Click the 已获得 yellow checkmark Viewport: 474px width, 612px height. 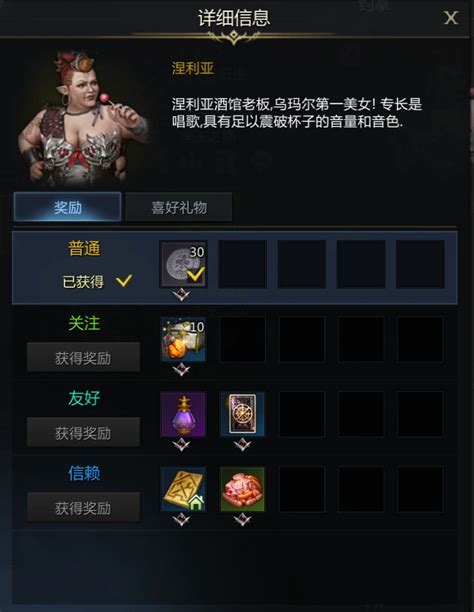click(124, 280)
